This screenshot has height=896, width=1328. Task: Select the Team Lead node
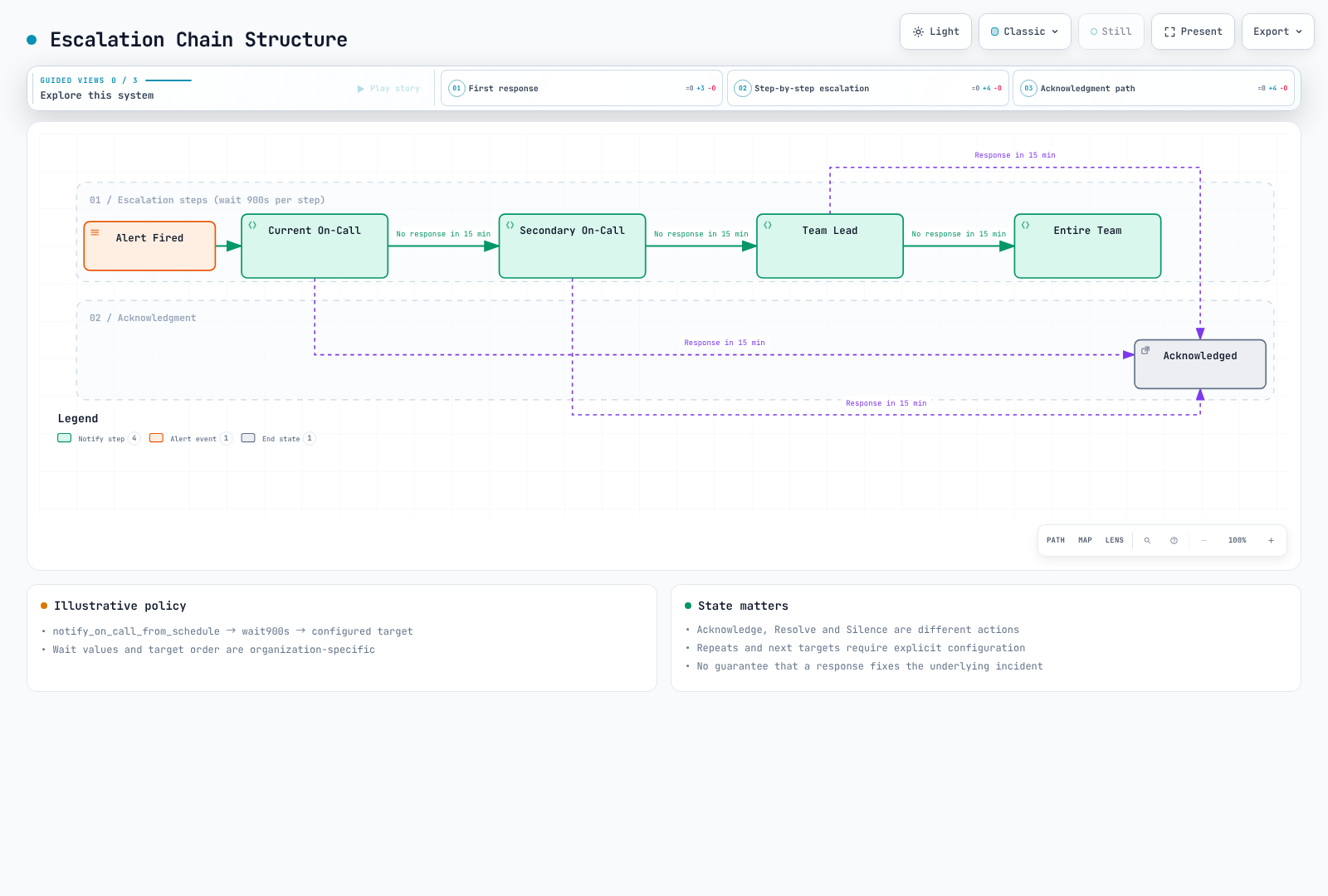point(830,246)
